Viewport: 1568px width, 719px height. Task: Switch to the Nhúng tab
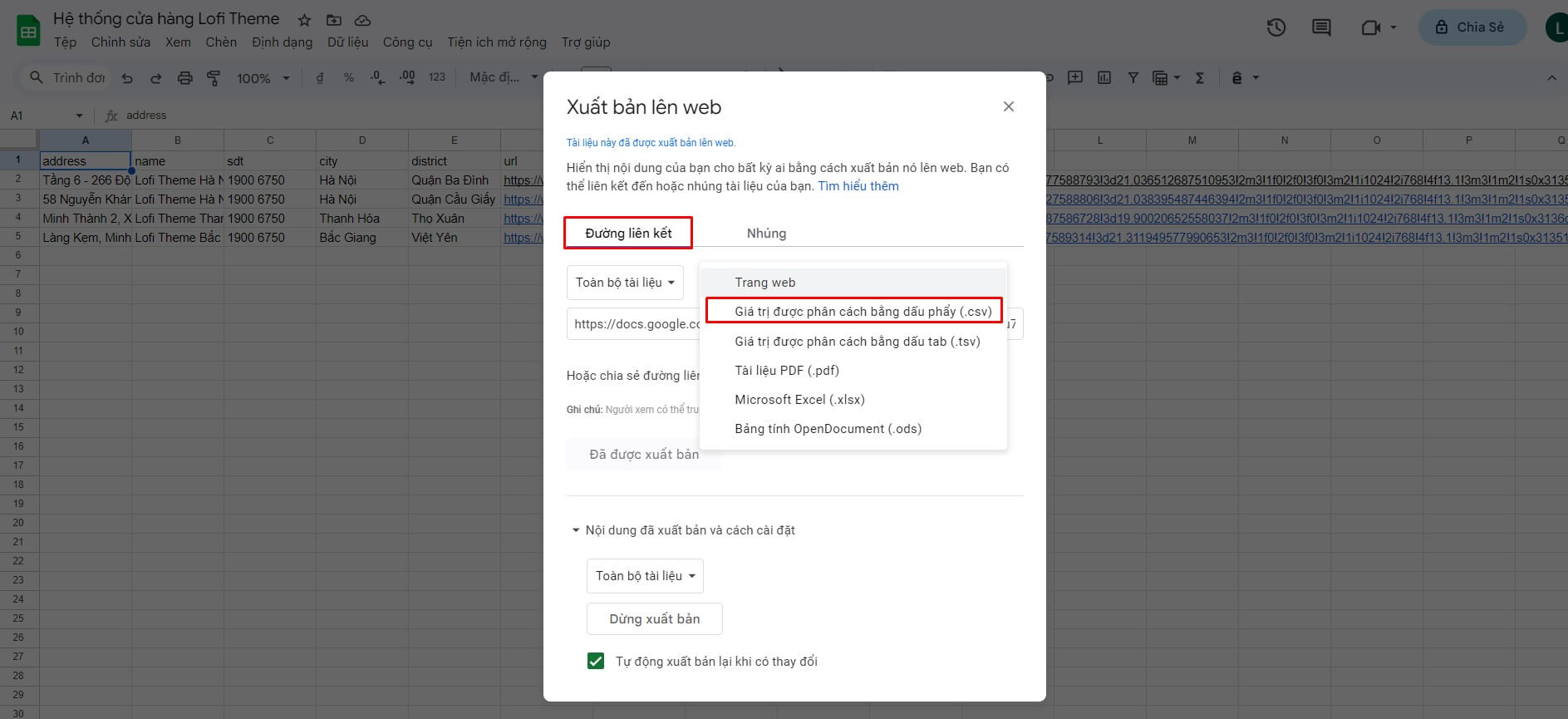(766, 233)
